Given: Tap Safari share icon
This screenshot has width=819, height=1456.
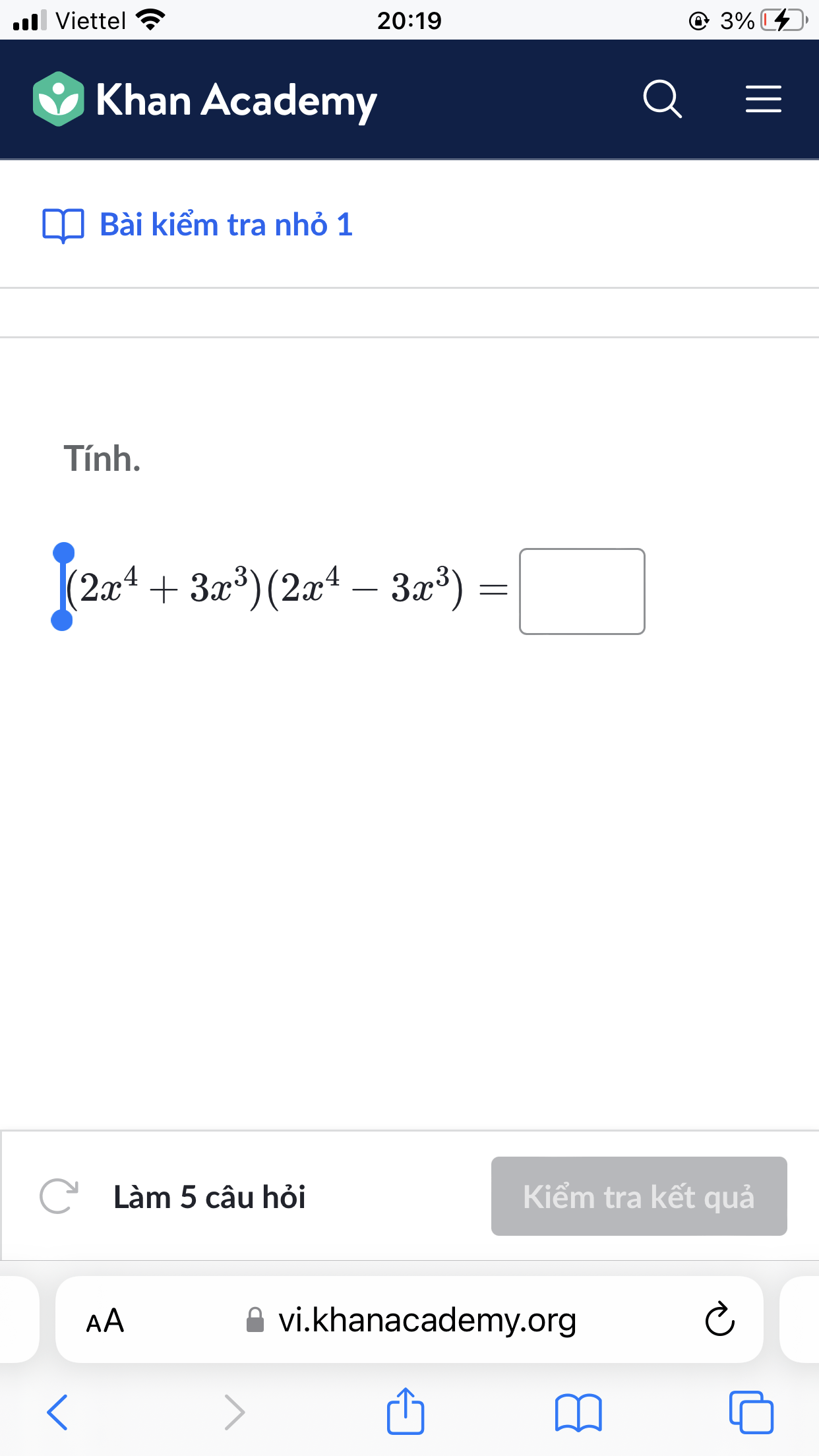Looking at the screenshot, I should [405, 1410].
